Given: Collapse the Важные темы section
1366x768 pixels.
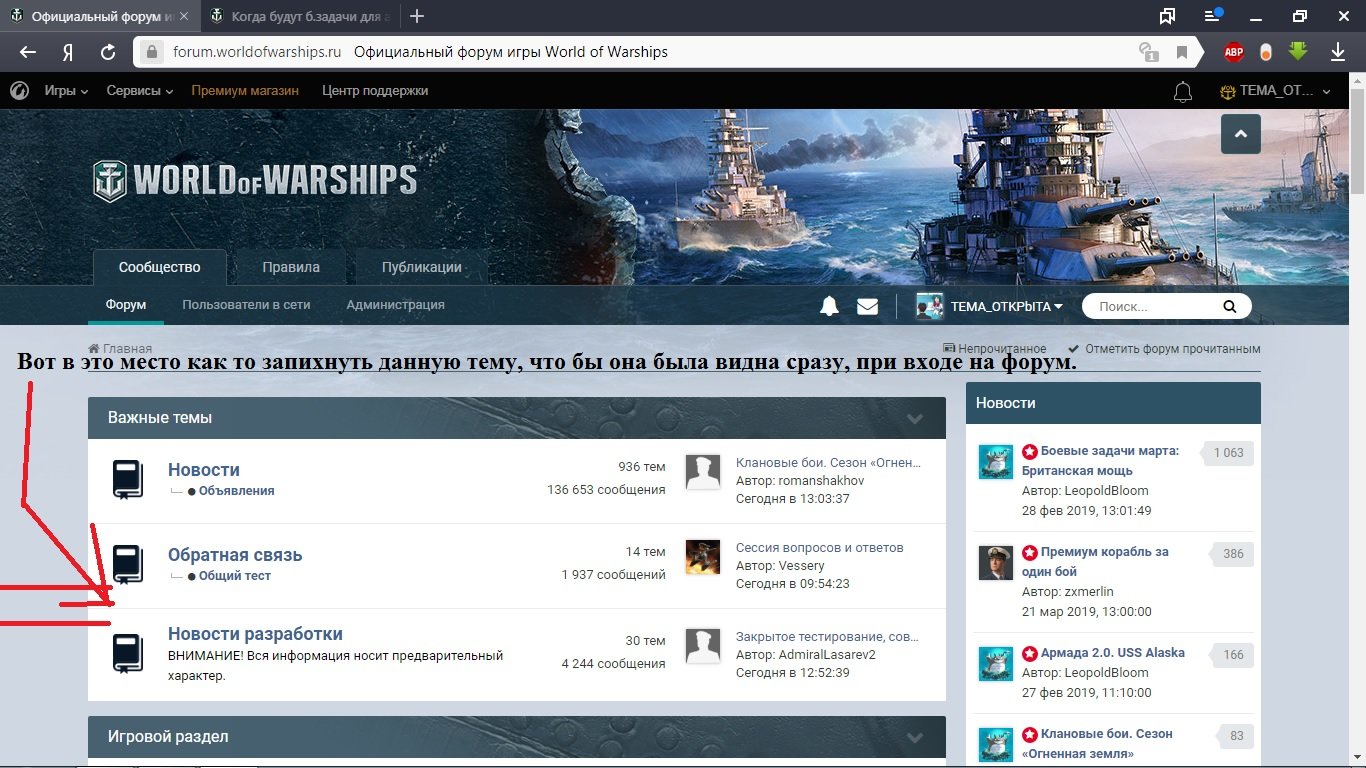Looking at the screenshot, I should [914, 418].
